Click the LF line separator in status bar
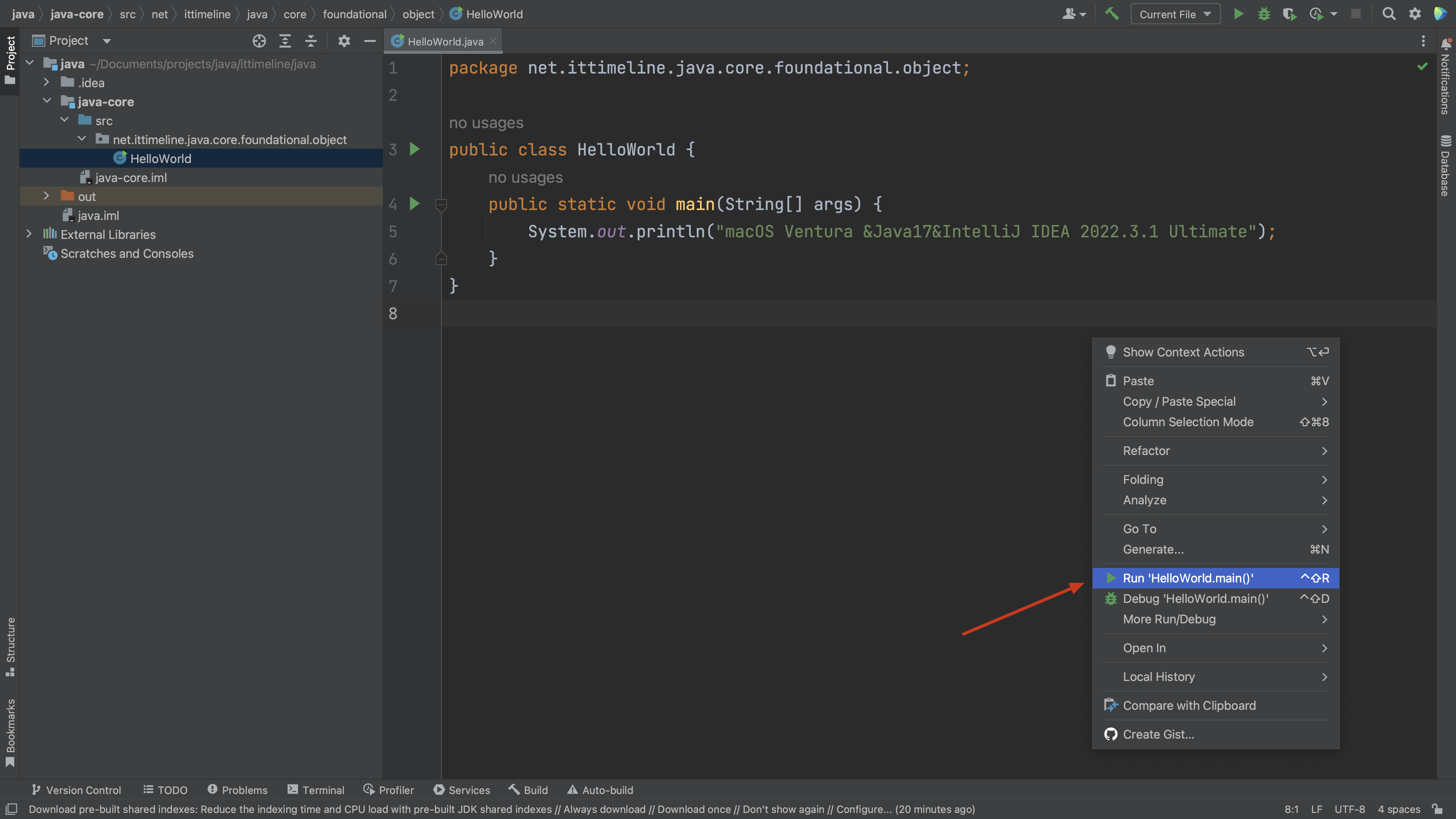Viewport: 1456px width, 819px height. [1317, 809]
